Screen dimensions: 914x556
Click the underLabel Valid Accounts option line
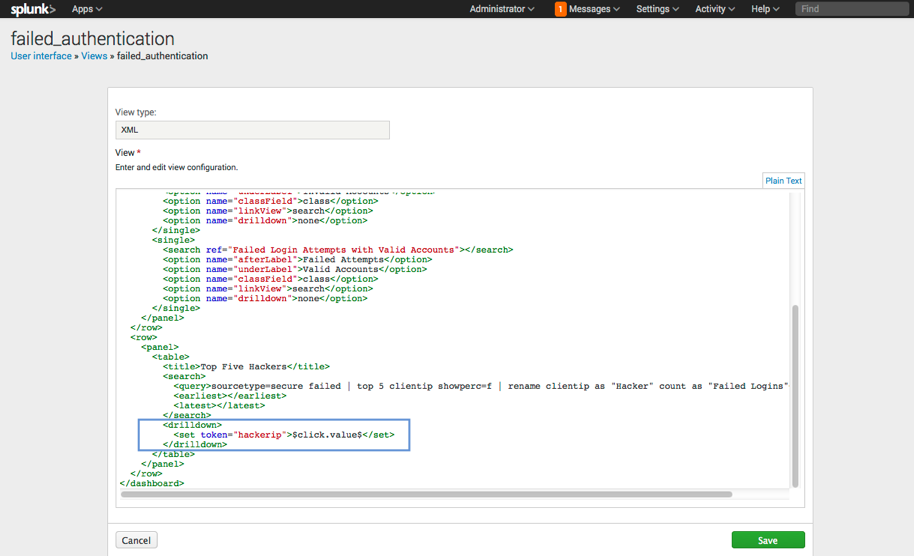[x=295, y=269]
